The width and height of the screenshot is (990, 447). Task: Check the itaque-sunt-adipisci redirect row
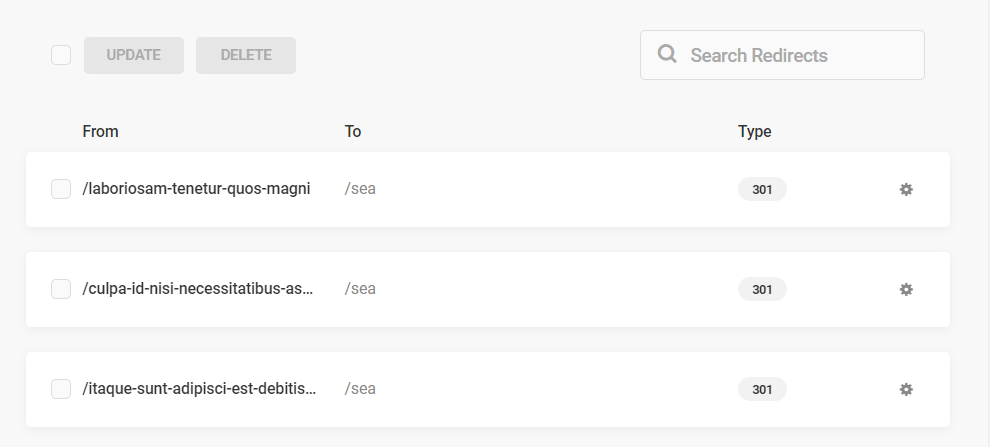point(61,389)
